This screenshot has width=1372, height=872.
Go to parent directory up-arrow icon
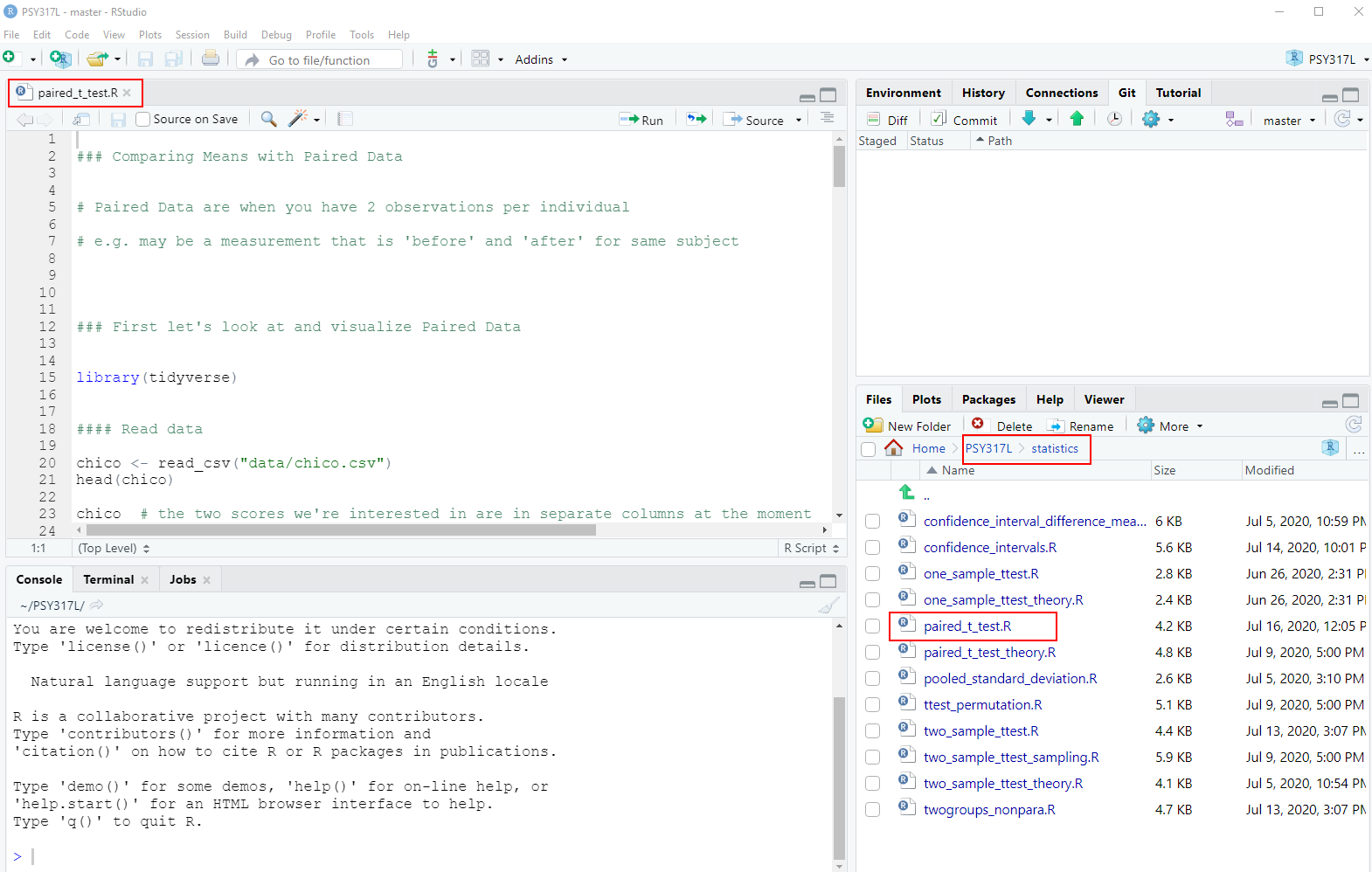tap(907, 493)
